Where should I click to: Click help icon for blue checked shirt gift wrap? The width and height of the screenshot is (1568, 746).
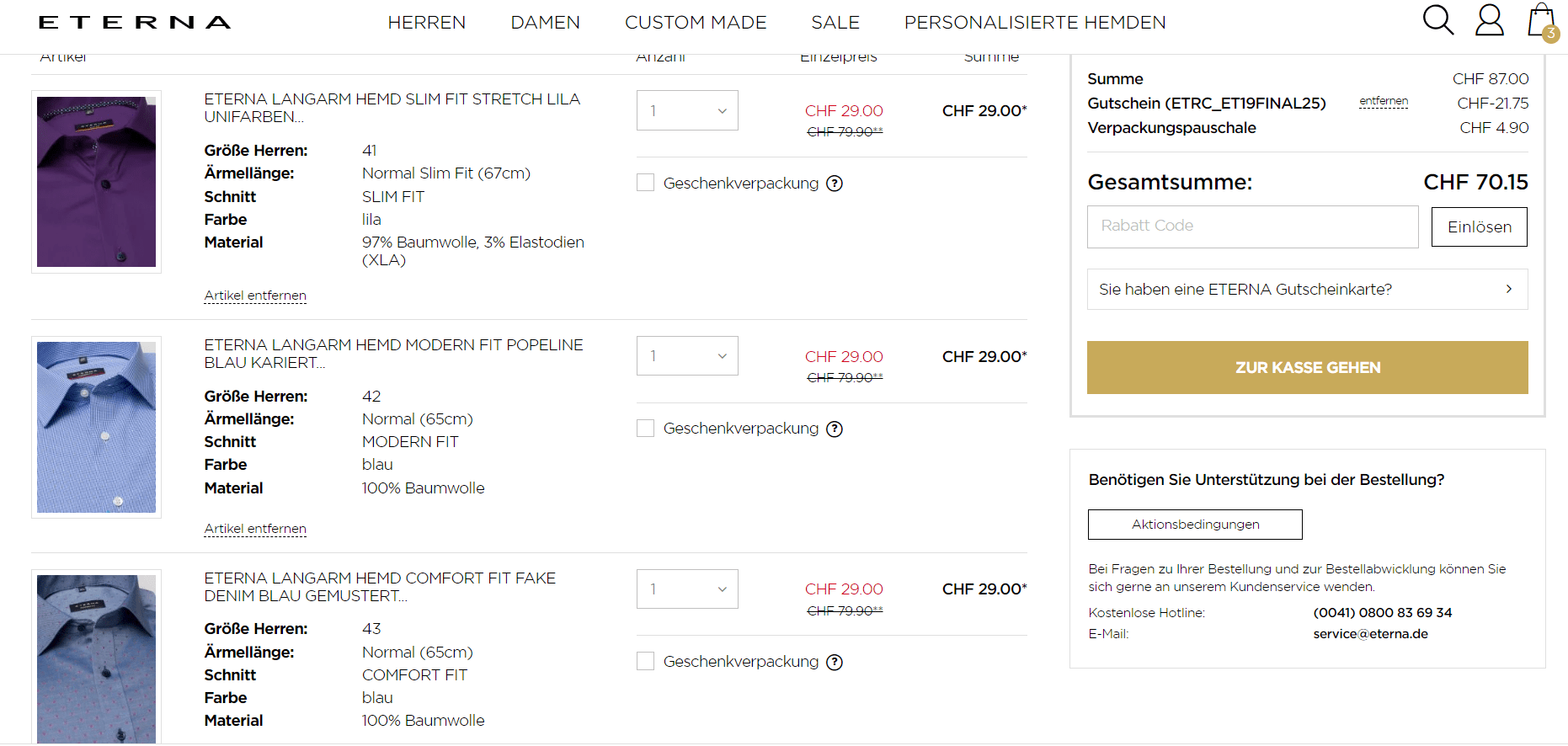(x=835, y=429)
